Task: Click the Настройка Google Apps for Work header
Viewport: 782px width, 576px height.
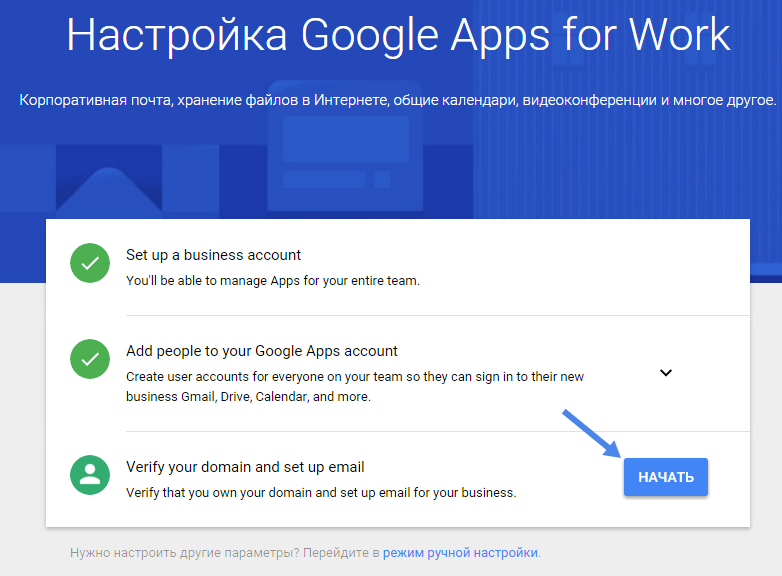Action: [398, 35]
